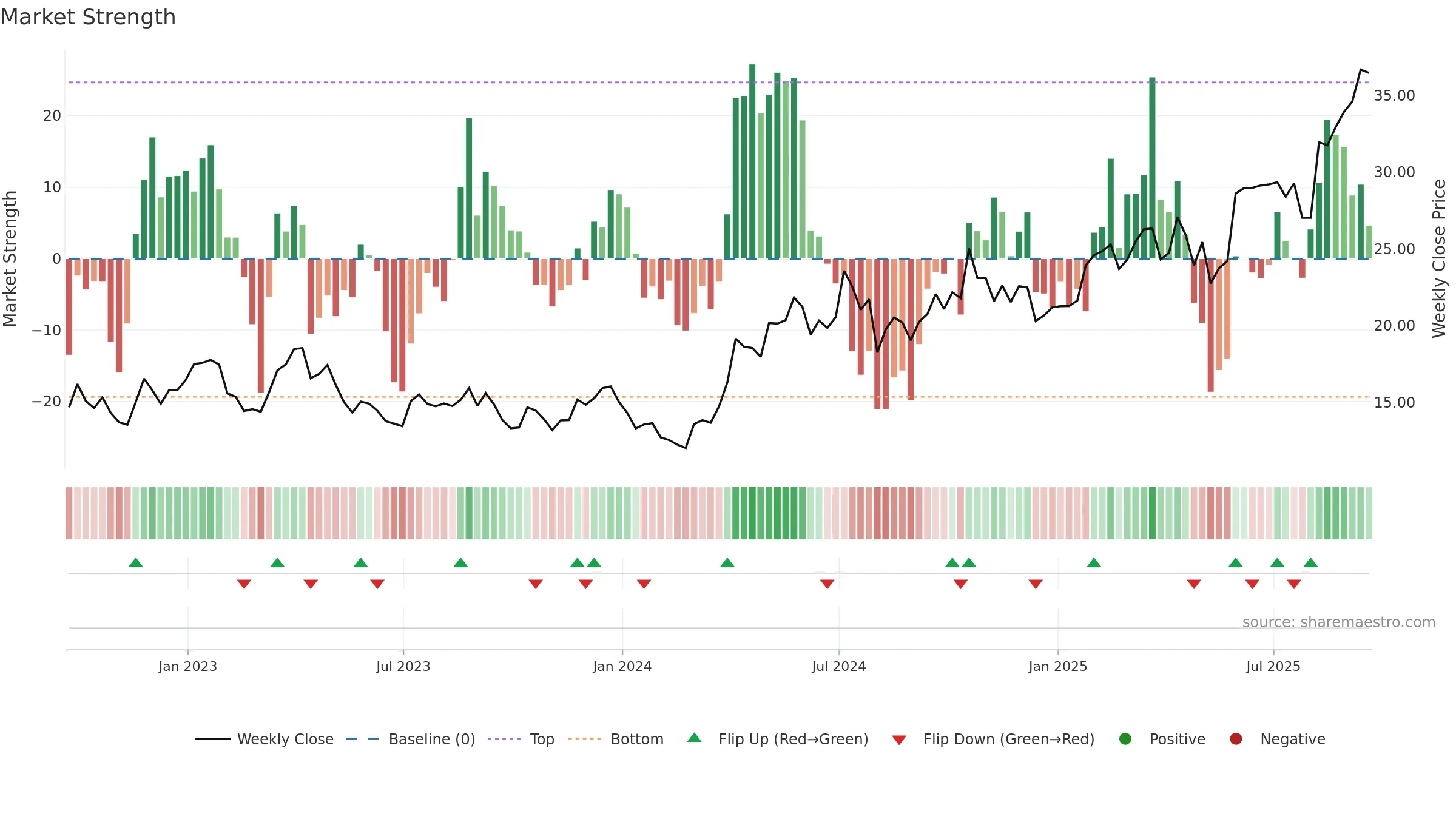The image size is (1456, 819).
Task: Toggle Flip Up (Red→Green) legend entry
Action: pos(778,739)
